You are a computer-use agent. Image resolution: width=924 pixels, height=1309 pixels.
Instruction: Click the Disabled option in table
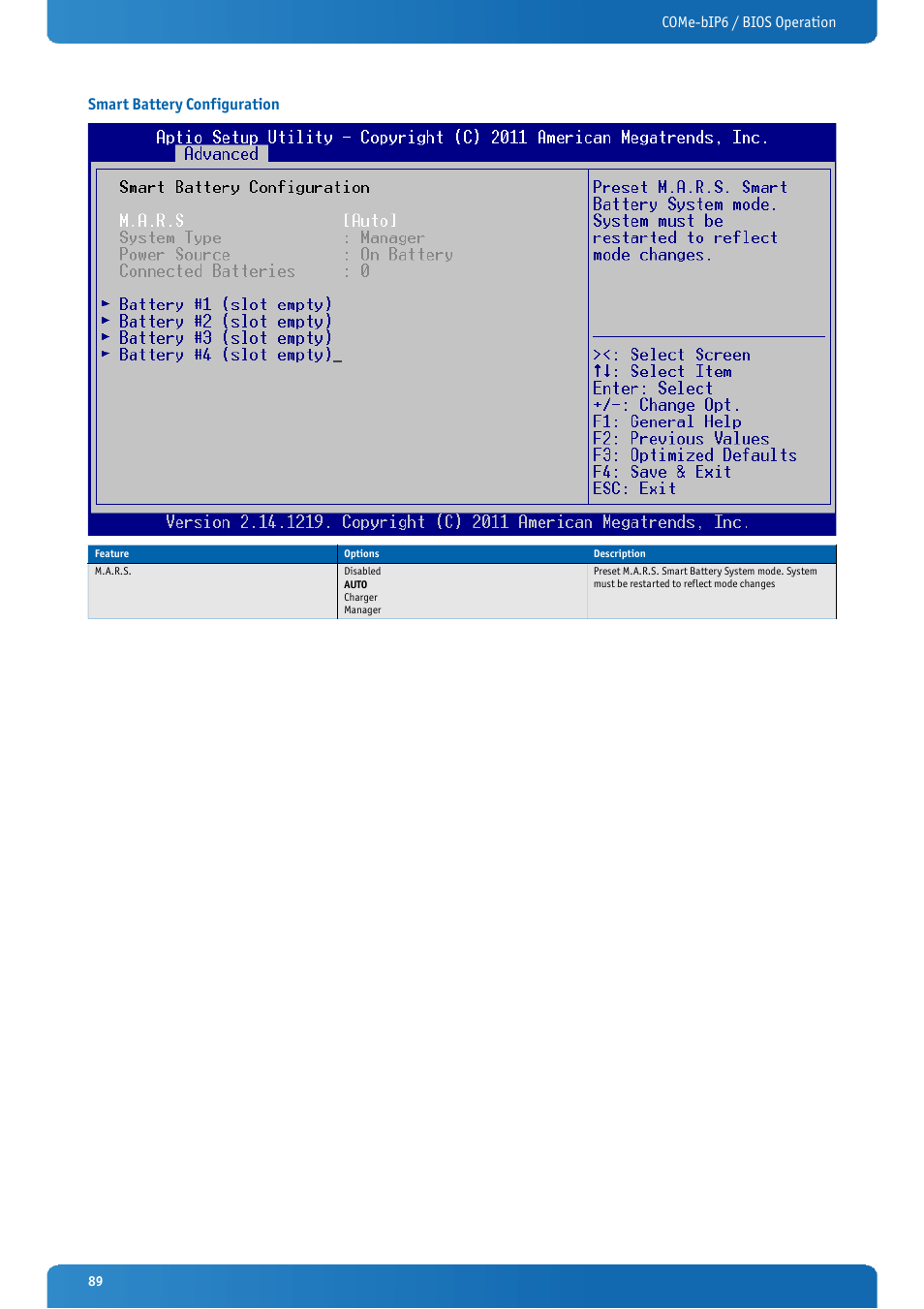(362, 572)
